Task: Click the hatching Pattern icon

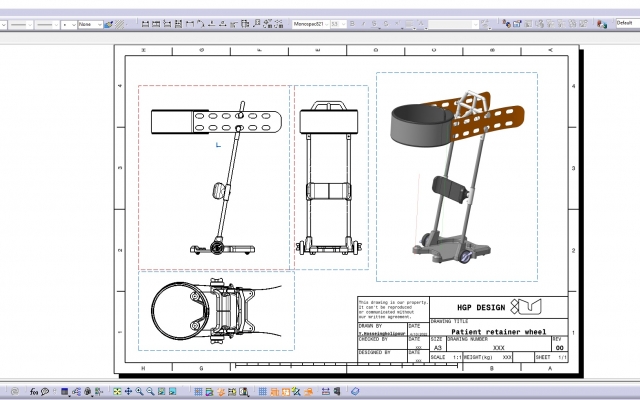Action: pyautogui.click(x=120, y=24)
